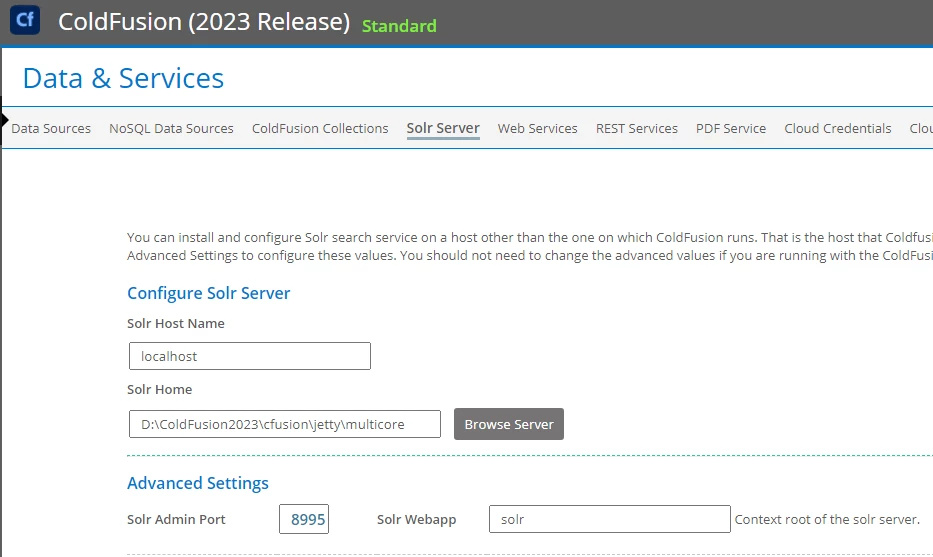Click the Solr Admin Port field
Viewport: 933px width, 557px height.
point(304,519)
